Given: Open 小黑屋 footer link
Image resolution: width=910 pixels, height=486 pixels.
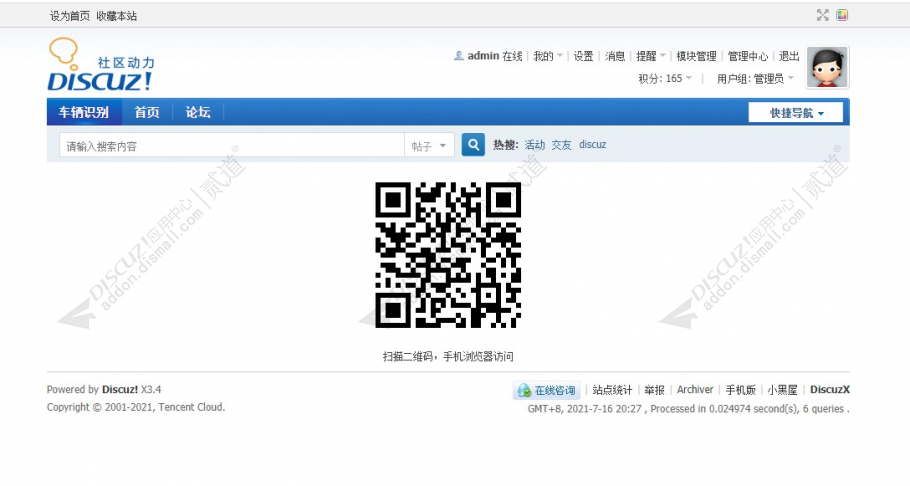Looking at the screenshot, I should pyautogui.click(x=782, y=390).
